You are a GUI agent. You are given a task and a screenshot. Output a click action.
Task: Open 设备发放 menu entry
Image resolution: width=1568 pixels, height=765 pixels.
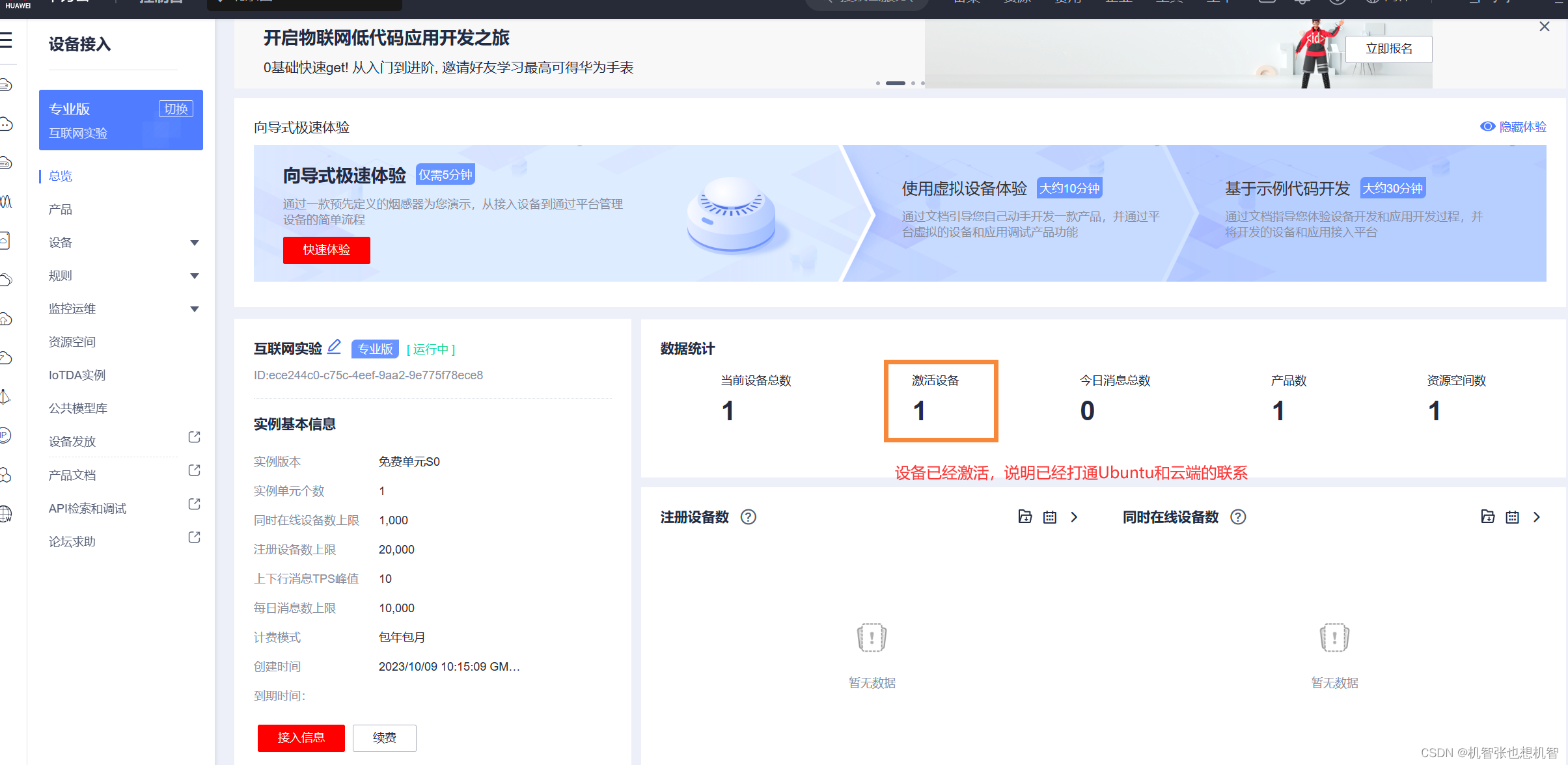[x=72, y=442]
